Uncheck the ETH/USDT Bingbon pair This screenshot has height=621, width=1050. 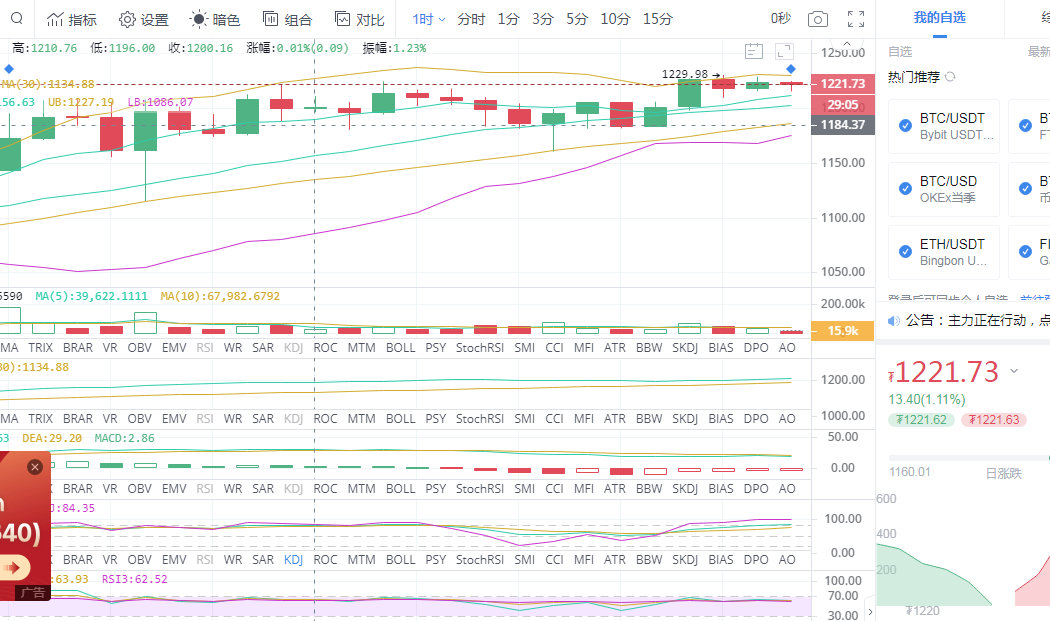pos(905,251)
